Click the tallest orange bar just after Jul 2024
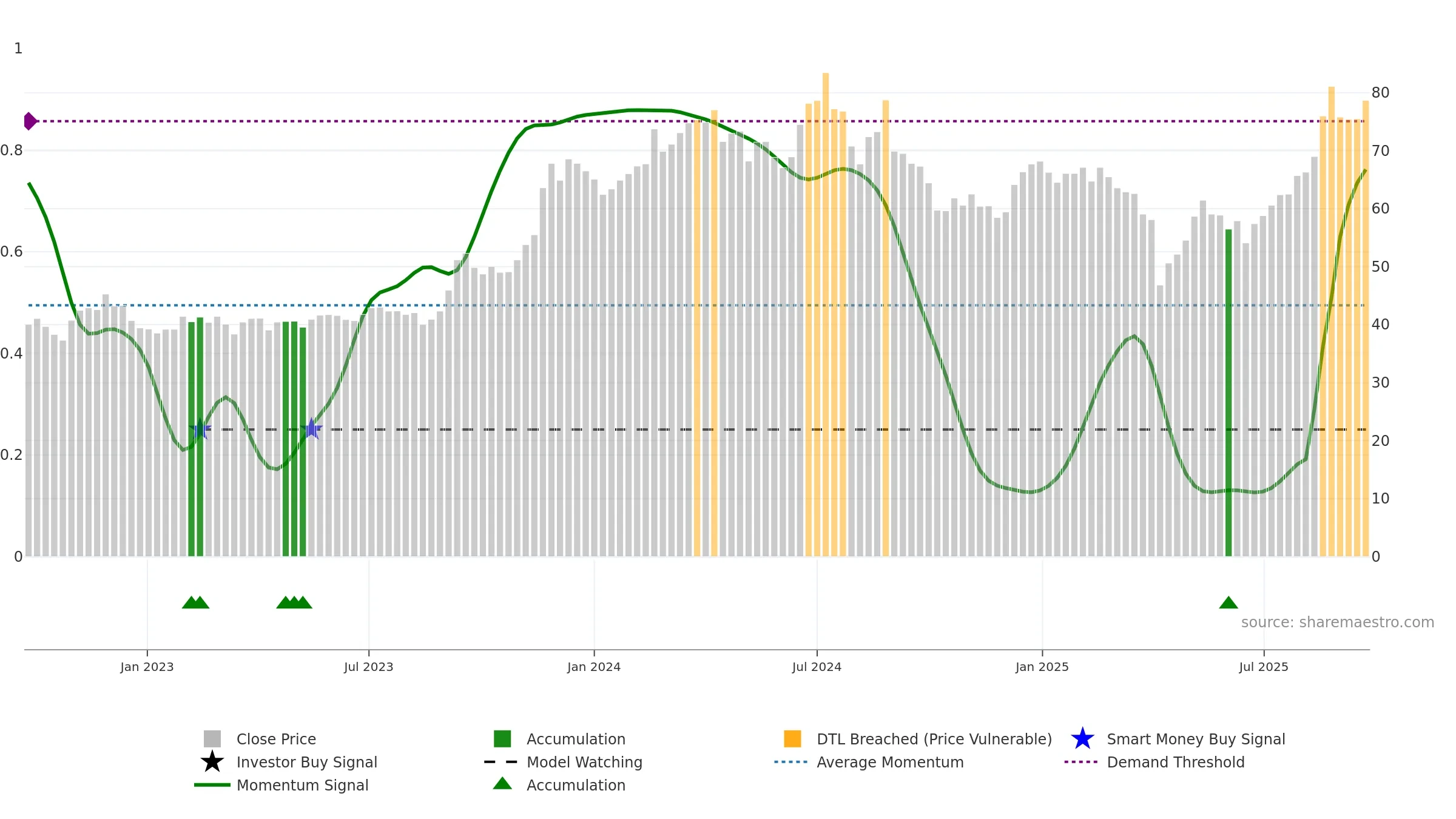Image resolution: width=1456 pixels, height=819 pixels. coord(826,314)
